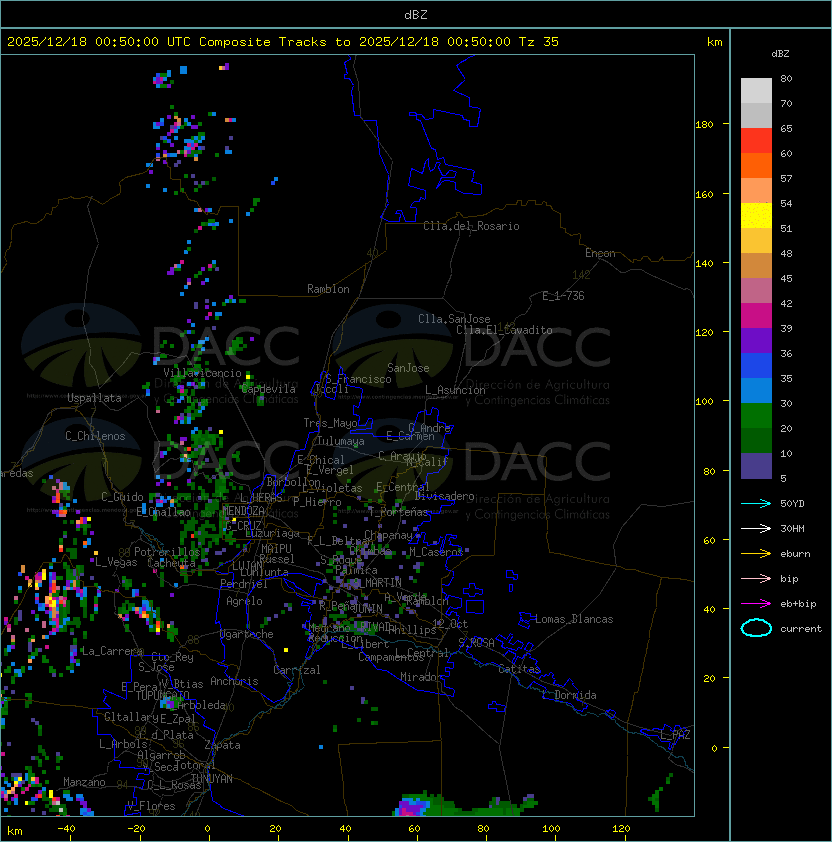Click the V_Flores label
832x842 pixels.
point(151,805)
